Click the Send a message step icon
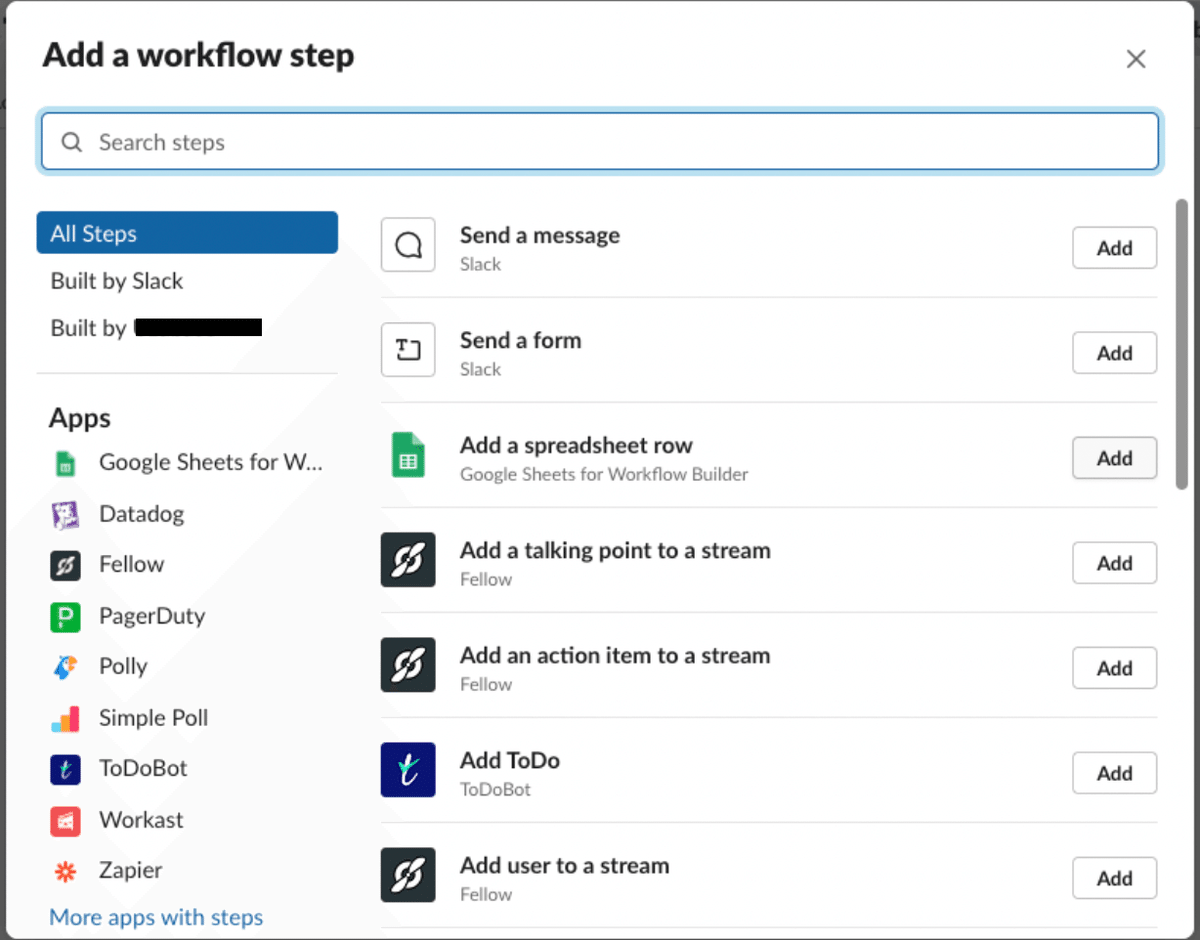This screenshot has width=1200, height=940. (x=408, y=245)
